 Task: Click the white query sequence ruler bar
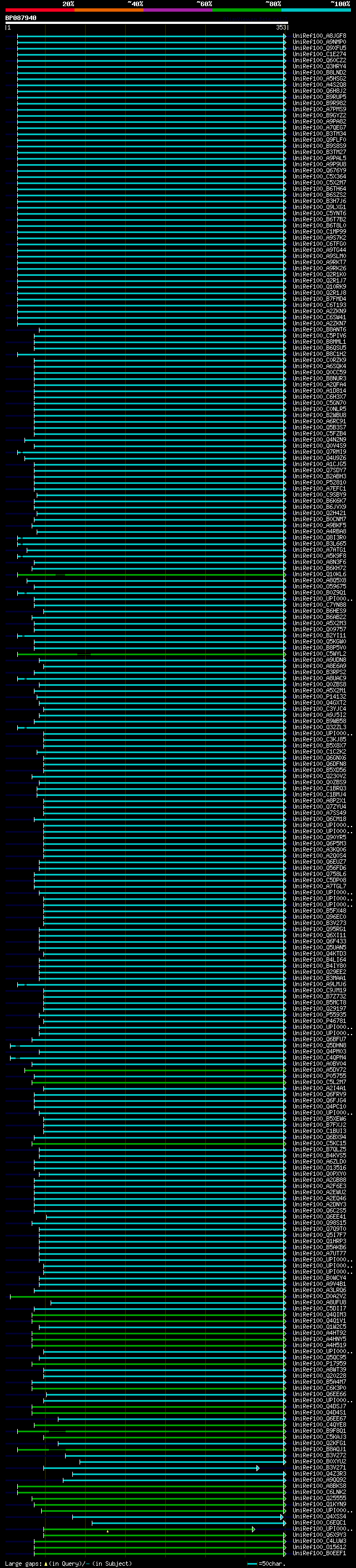point(147,23)
